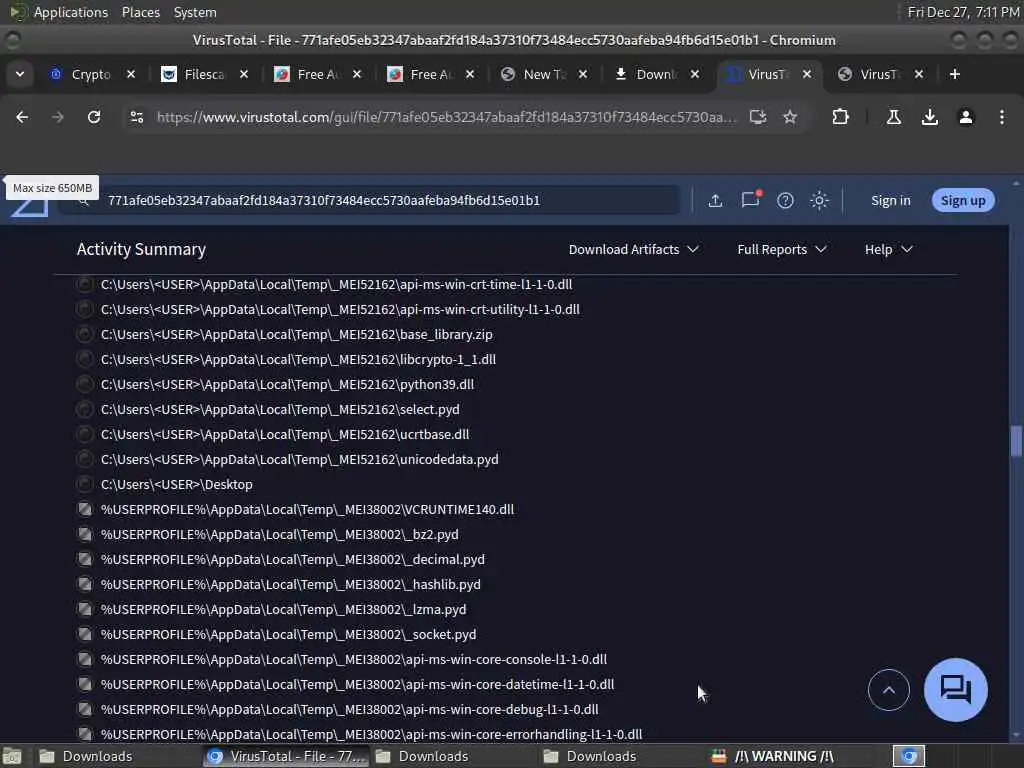The width and height of the screenshot is (1024, 768).
Task: Select the api-ms-win-core-datetime-l1-1-0.dll path
Action: tap(357, 684)
